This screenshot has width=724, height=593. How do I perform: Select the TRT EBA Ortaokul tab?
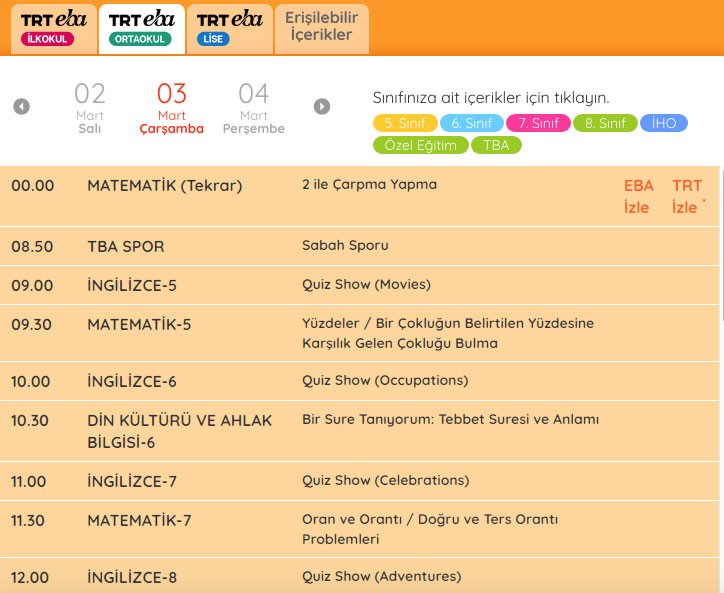coord(141,28)
